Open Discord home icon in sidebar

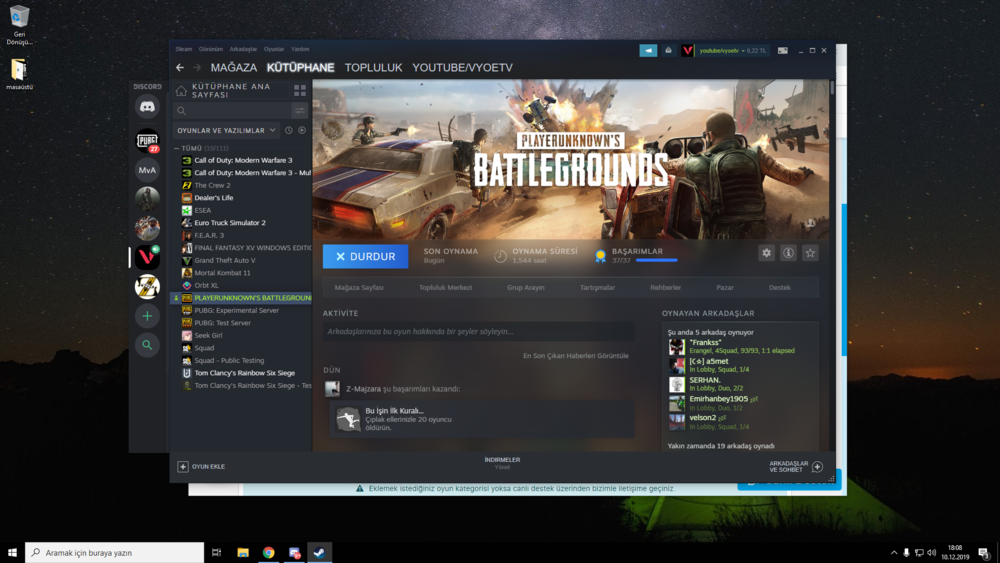click(x=147, y=106)
